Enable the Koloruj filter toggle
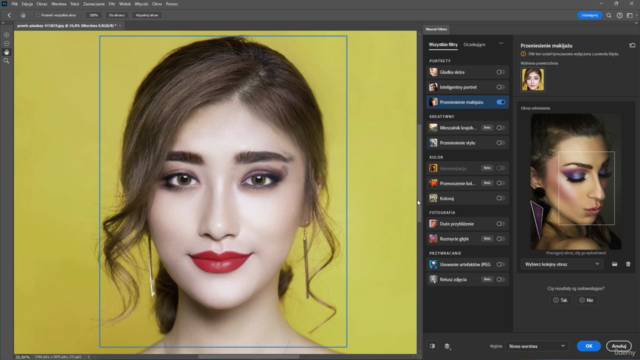The width and height of the screenshot is (640, 360). [x=500, y=198]
